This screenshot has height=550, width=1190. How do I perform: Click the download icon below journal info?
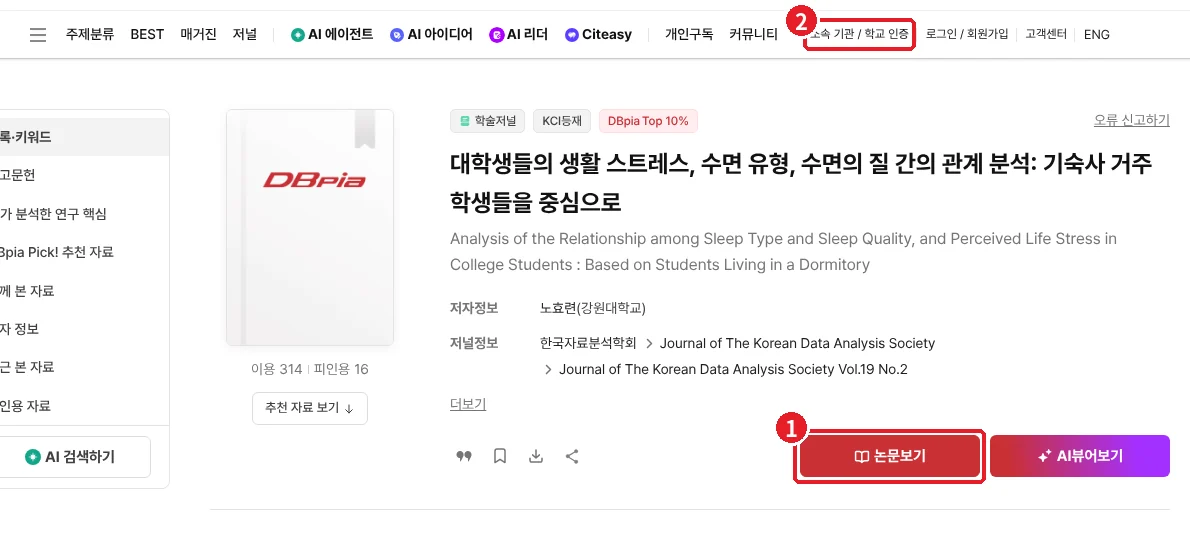point(536,456)
